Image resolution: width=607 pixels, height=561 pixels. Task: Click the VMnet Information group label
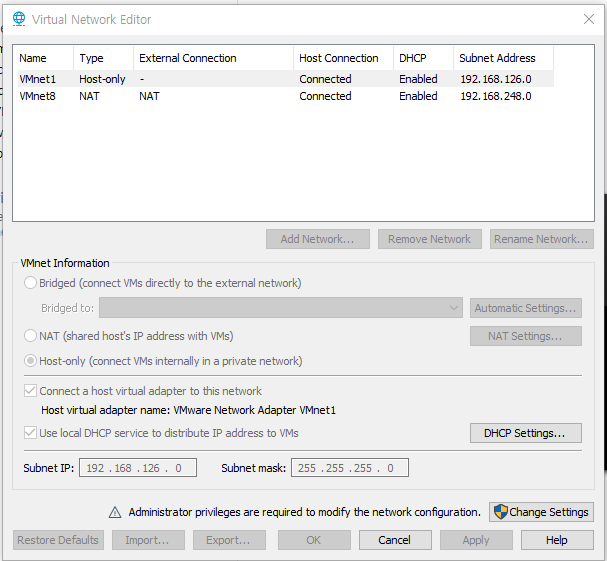pos(65,263)
